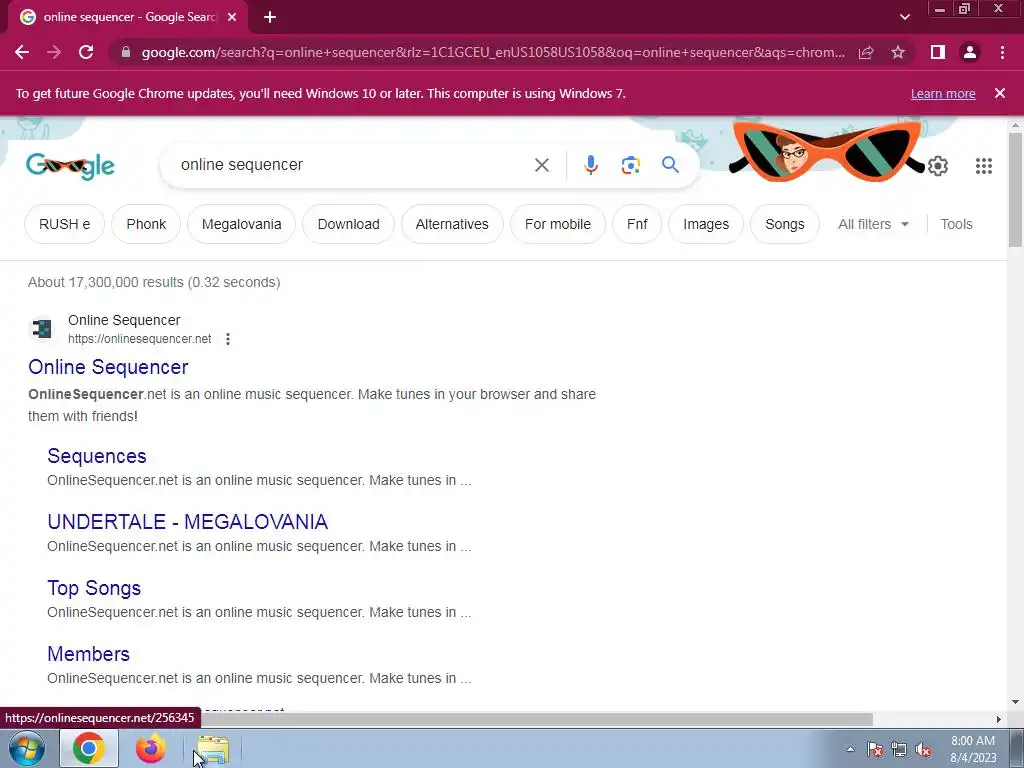Viewport: 1024px width, 768px height.
Task: Select the Phonk filter chip
Action: pyautogui.click(x=146, y=224)
